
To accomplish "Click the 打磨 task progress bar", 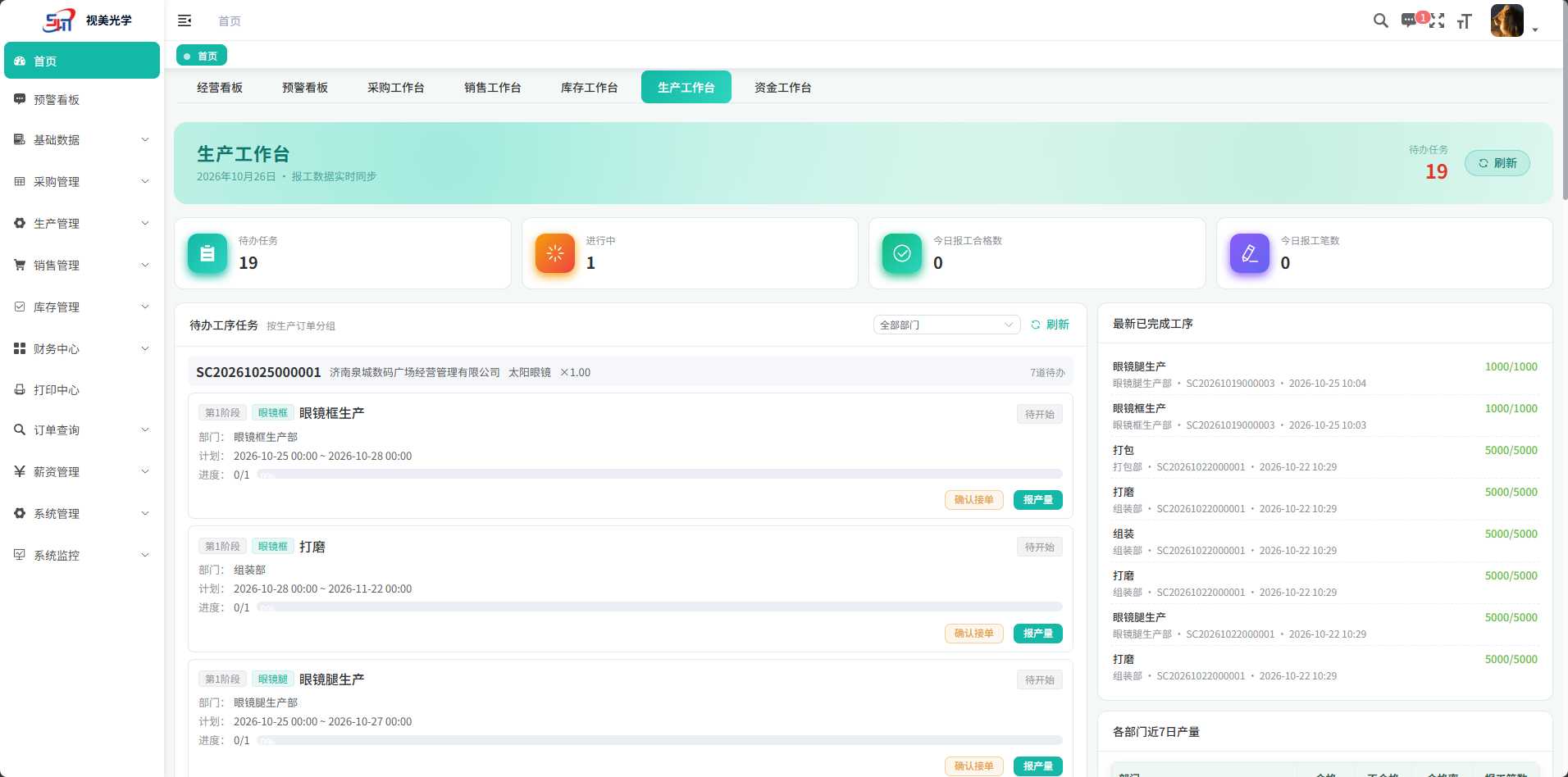I will coord(659,607).
